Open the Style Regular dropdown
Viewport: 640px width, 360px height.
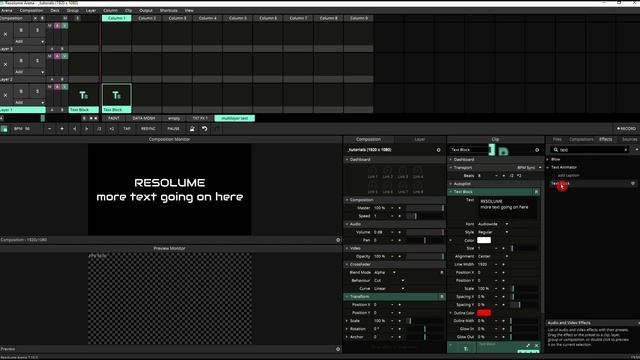pos(493,232)
